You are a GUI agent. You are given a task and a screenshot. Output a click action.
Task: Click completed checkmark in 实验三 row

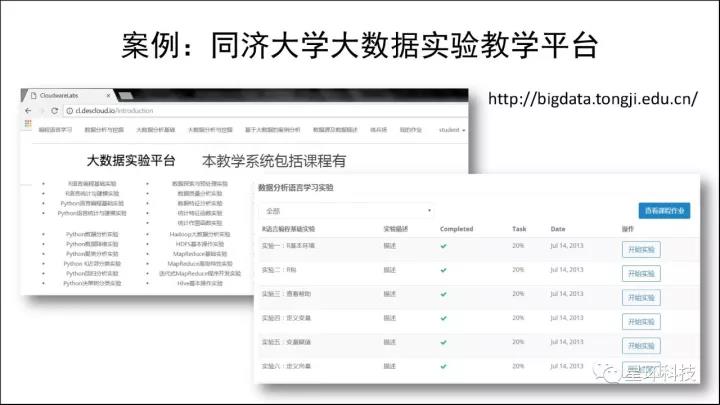443,294
